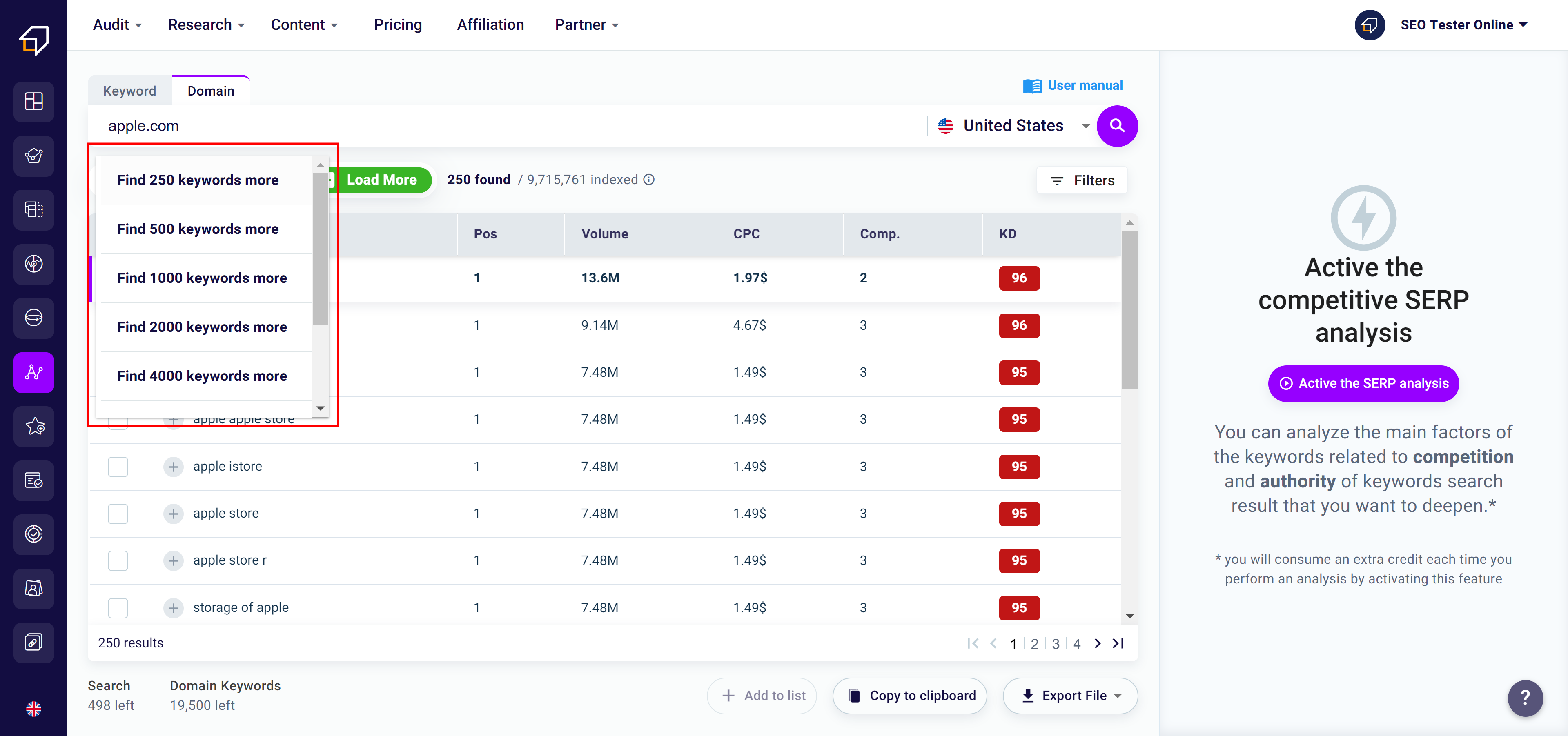
Task: Expand the Partner menu
Action: pyautogui.click(x=587, y=25)
